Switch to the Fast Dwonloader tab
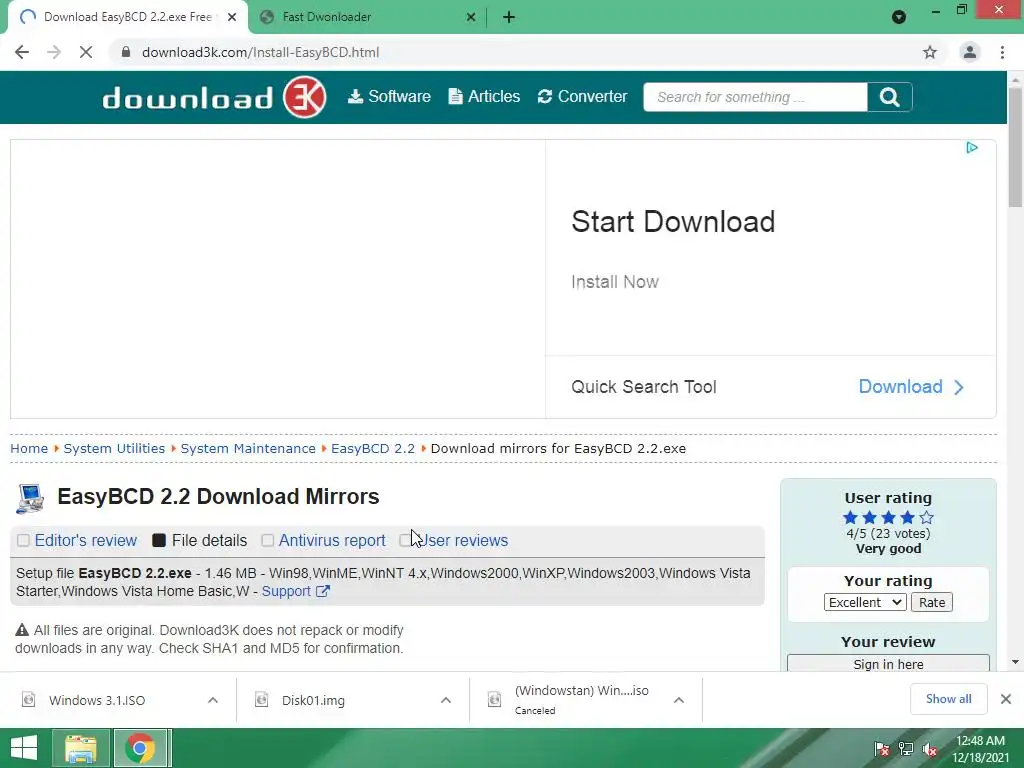This screenshot has height=768, width=1024. click(x=366, y=17)
